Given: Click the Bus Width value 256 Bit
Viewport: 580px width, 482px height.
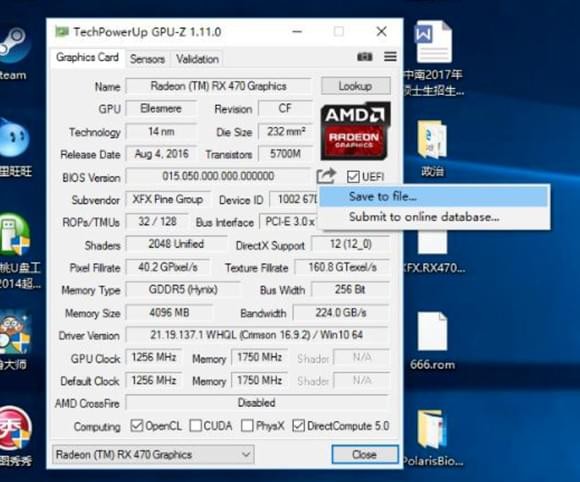Looking at the screenshot, I should pyautogui.click(x=350, y=289).
